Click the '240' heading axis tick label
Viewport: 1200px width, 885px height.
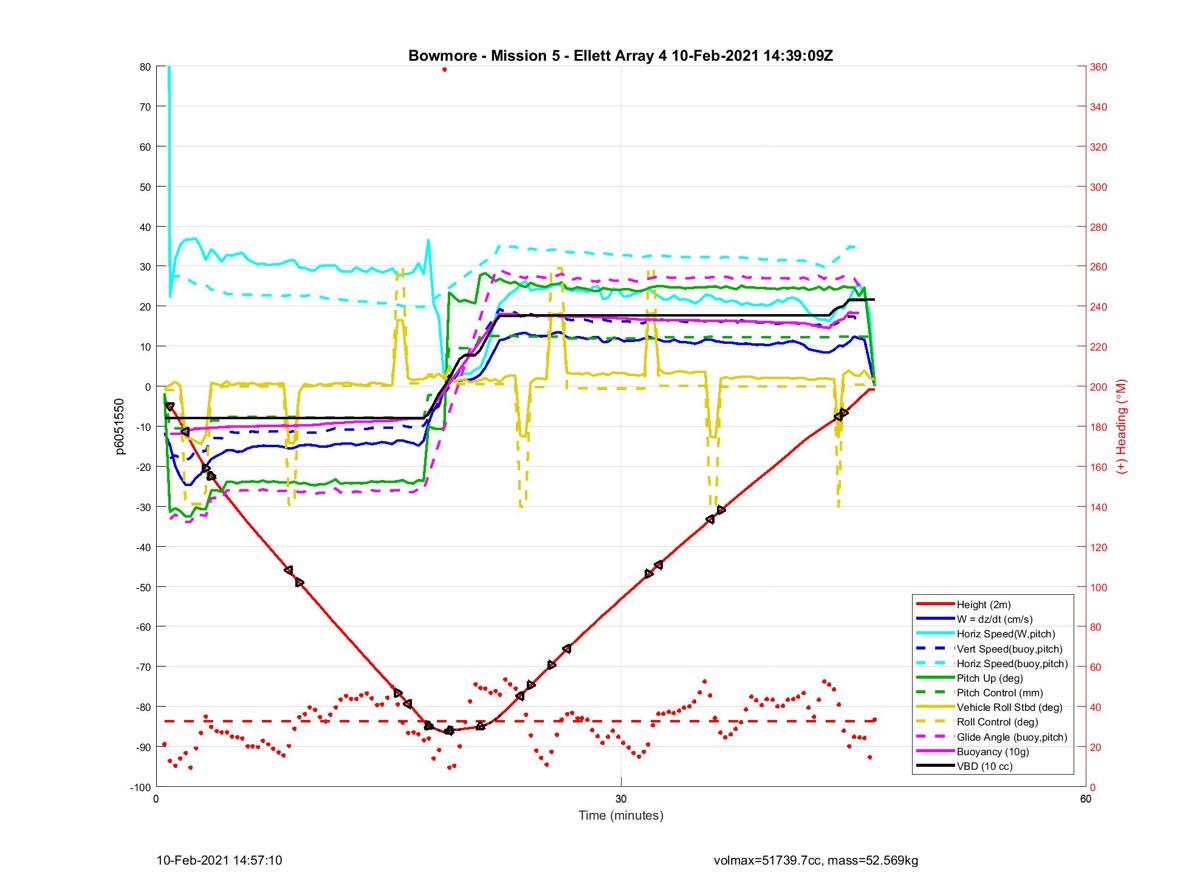[x=1100, y=307]
